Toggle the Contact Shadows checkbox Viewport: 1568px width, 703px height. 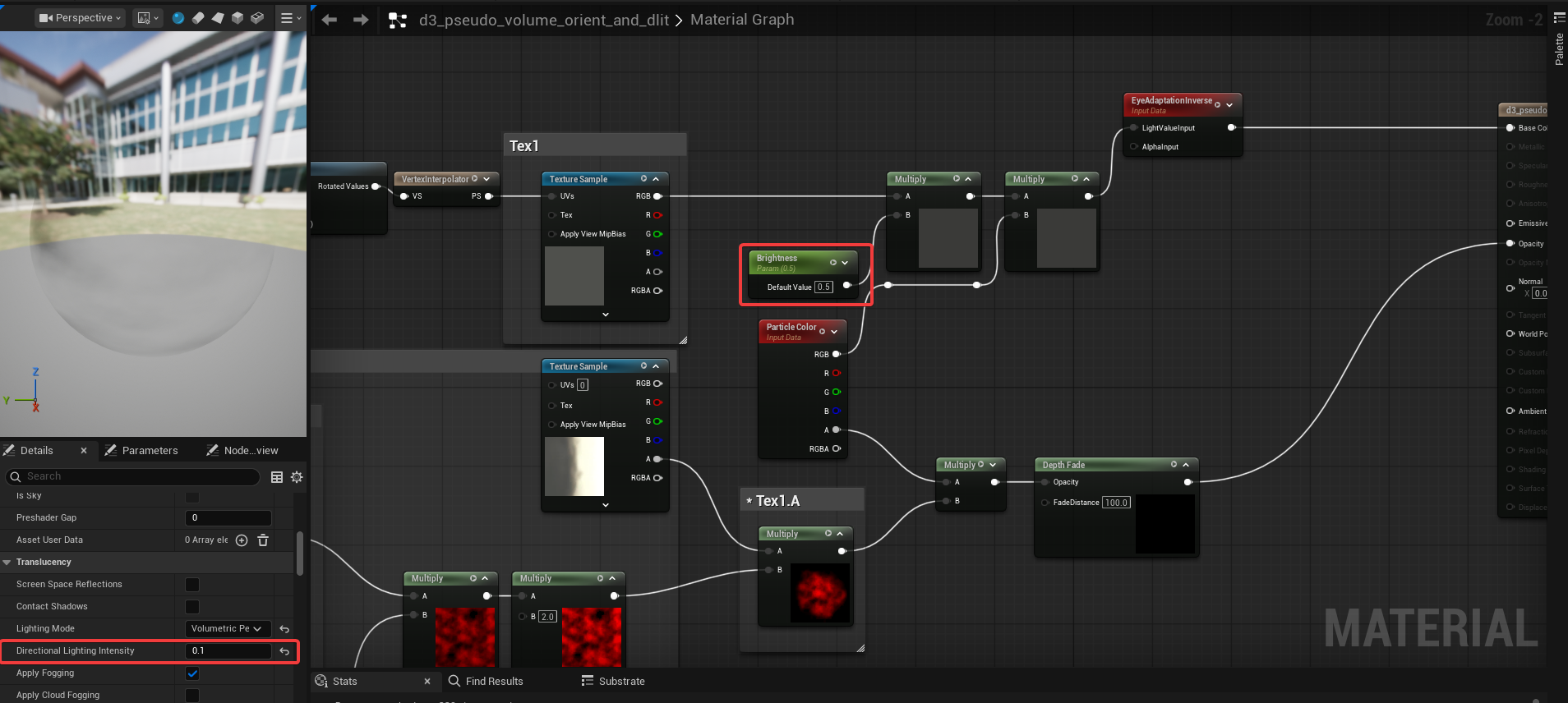pos(192,607)
